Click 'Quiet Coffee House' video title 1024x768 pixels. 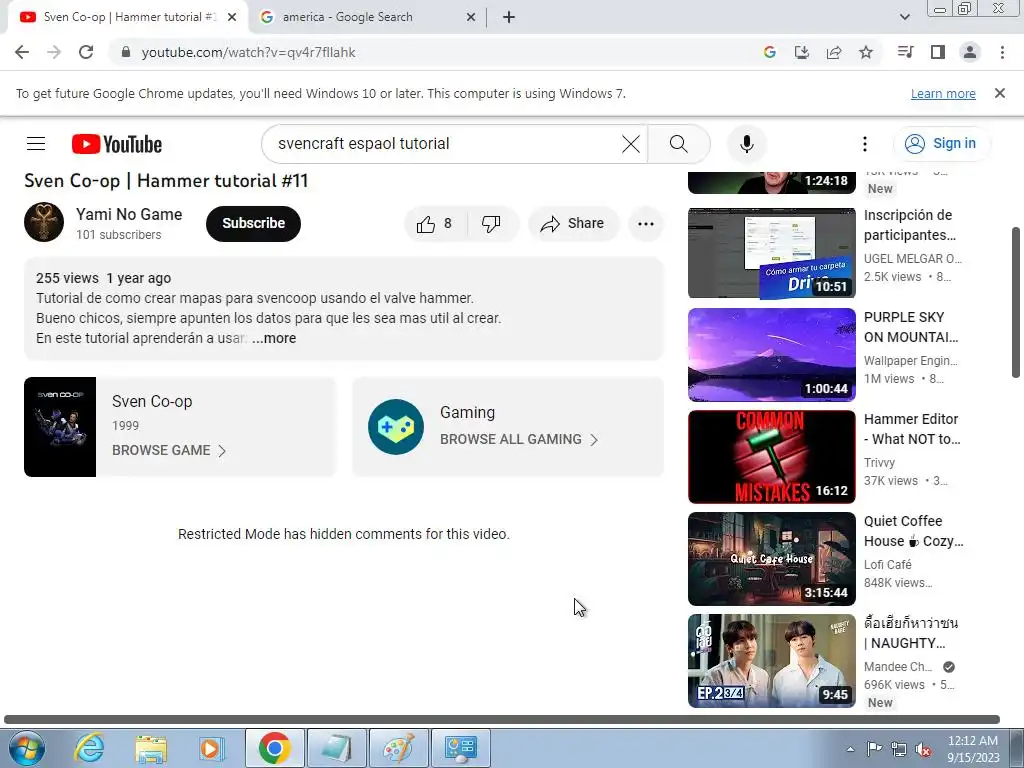(x=913, y=531)
